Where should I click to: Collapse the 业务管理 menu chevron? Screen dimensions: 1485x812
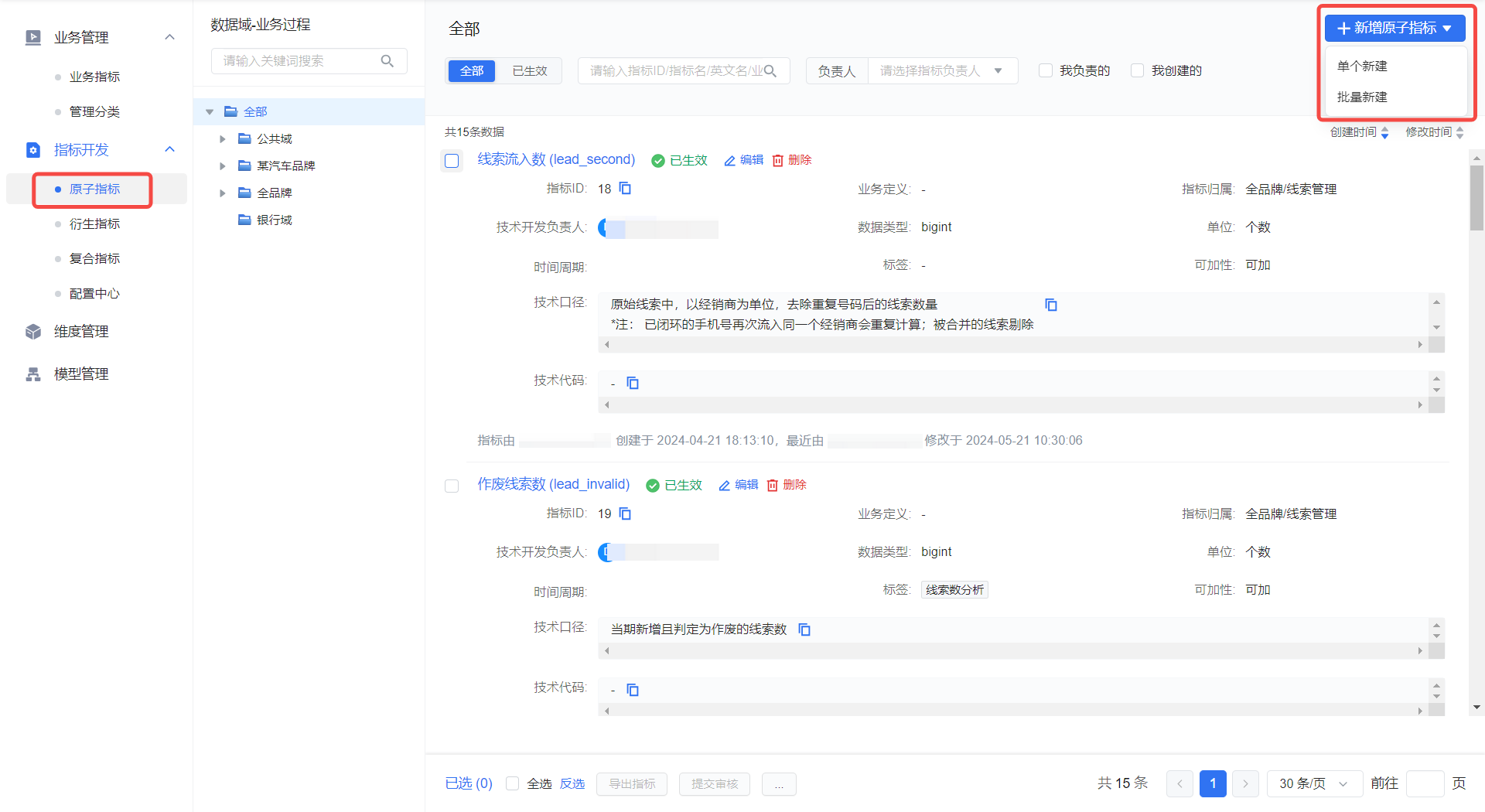coord(170,37)
